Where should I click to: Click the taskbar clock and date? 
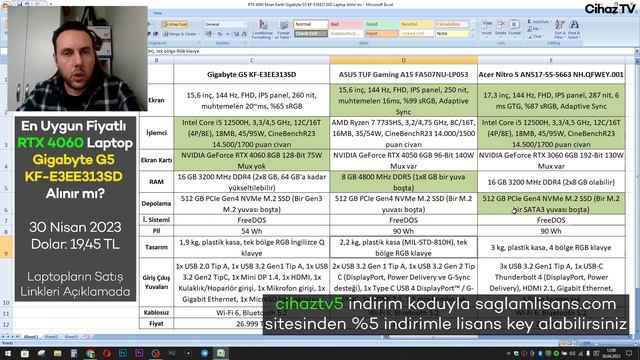click(x=611, y=353)
